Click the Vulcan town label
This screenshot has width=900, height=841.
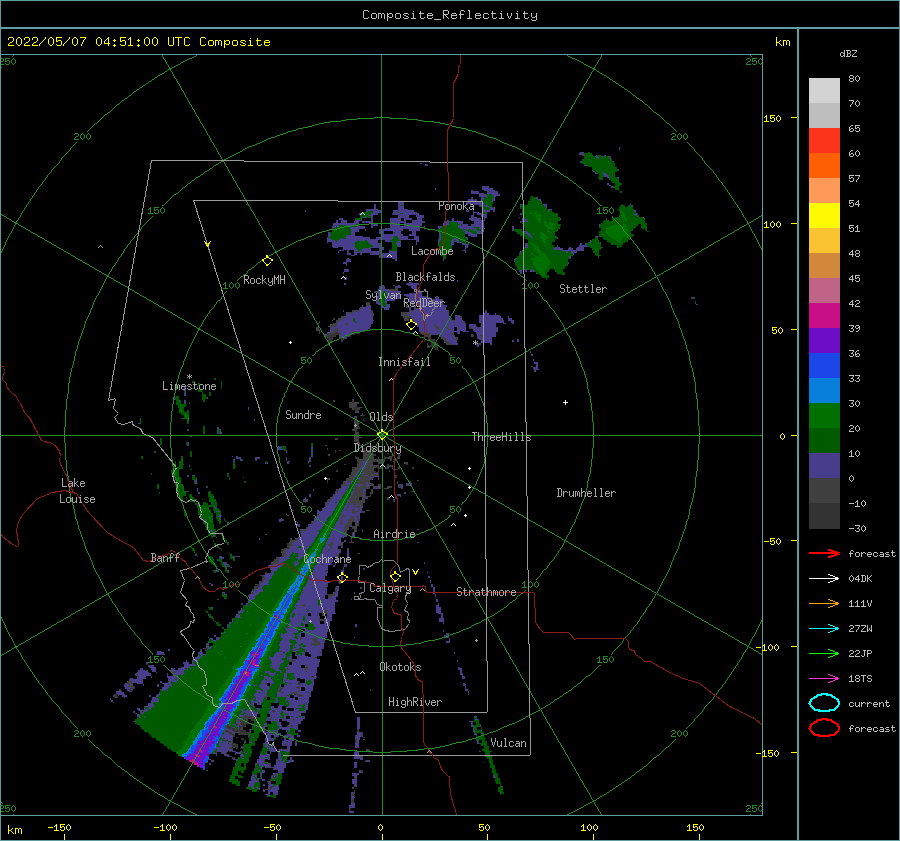(508, 743)
